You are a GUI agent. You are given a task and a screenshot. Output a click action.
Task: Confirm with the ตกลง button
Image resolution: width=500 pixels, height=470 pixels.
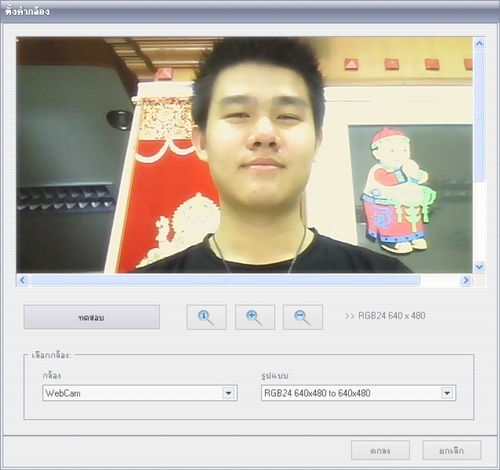tap(380, 450)
